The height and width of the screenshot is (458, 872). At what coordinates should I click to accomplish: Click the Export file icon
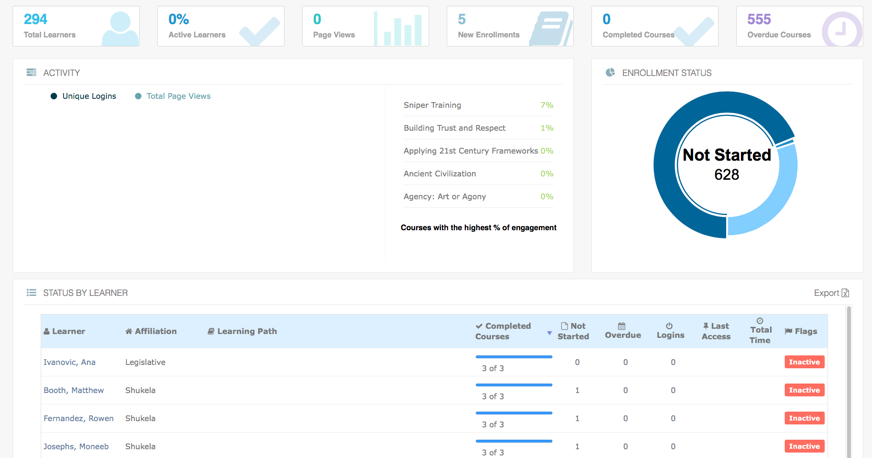click(x=845, y=293)
